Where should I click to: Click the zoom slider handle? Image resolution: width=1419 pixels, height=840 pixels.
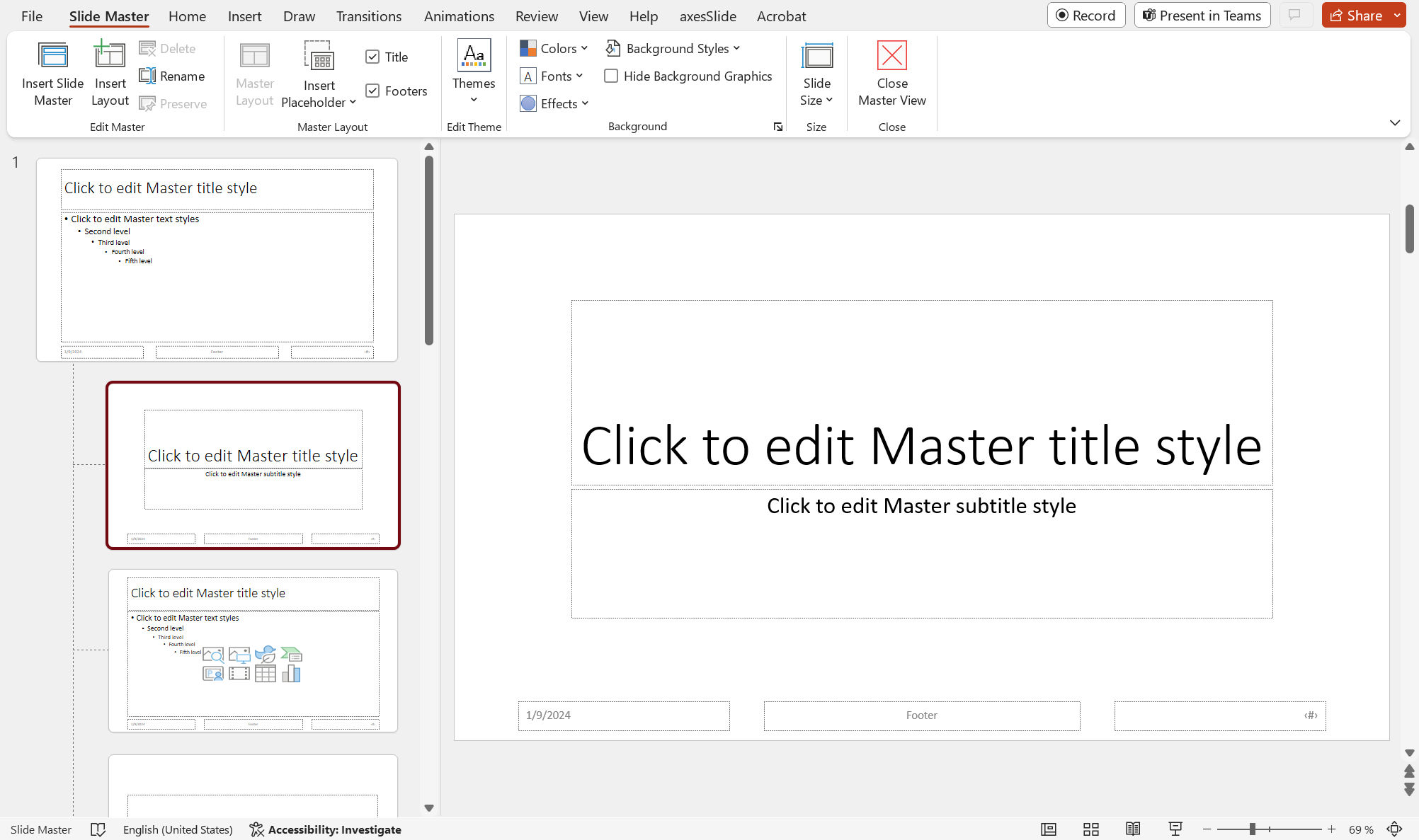tap(1252, 829)
